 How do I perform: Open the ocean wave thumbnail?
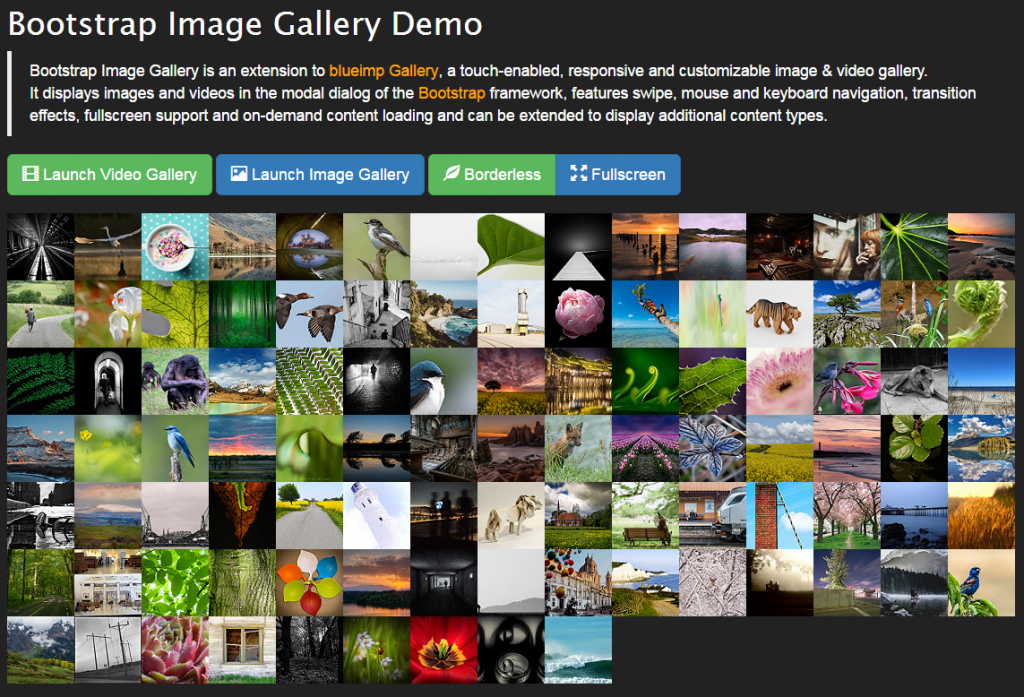(x=578, y=650)
